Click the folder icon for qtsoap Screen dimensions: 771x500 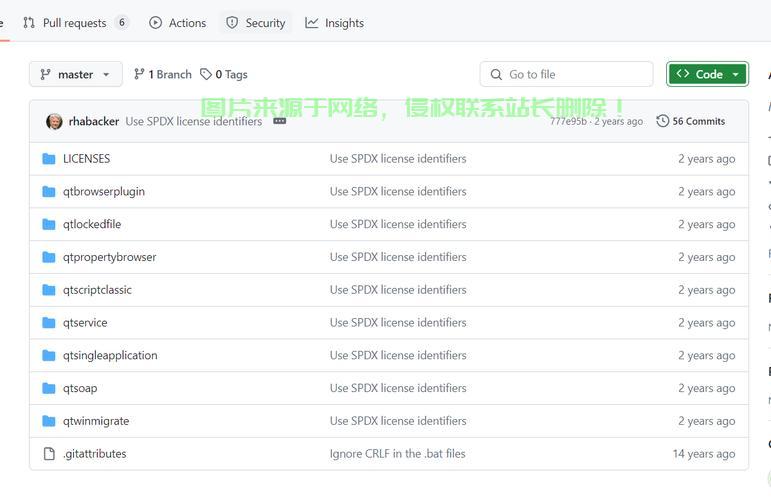tap(49, 388)
